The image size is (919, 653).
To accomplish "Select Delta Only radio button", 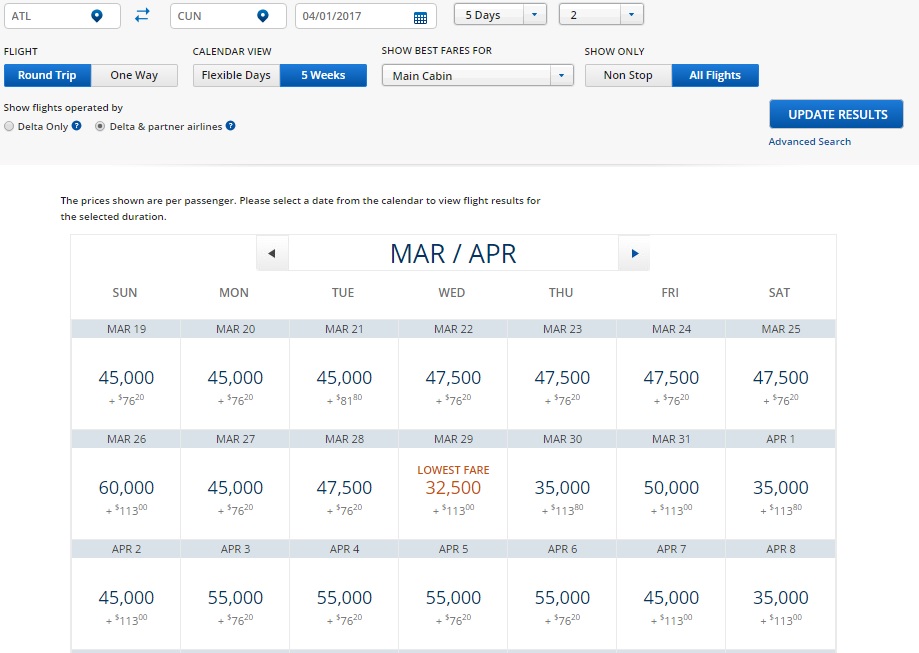I will click(9, 126).
